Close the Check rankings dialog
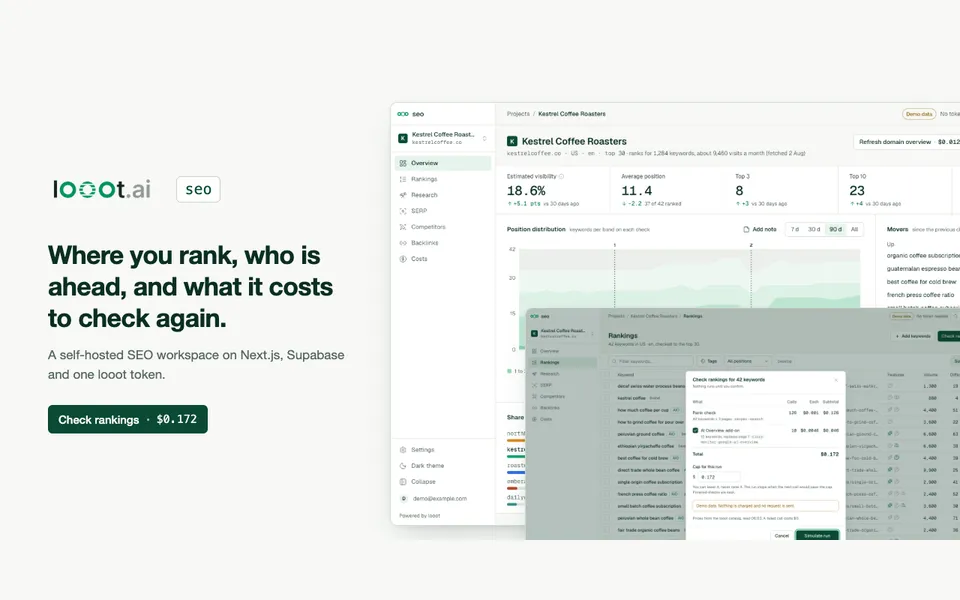Screen dimensions: 960x600 (x=836, y=380)
